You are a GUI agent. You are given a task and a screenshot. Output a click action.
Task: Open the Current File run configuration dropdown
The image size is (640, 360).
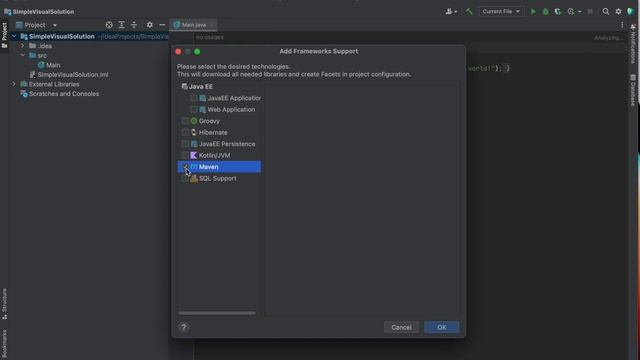(x=501, y=11)
